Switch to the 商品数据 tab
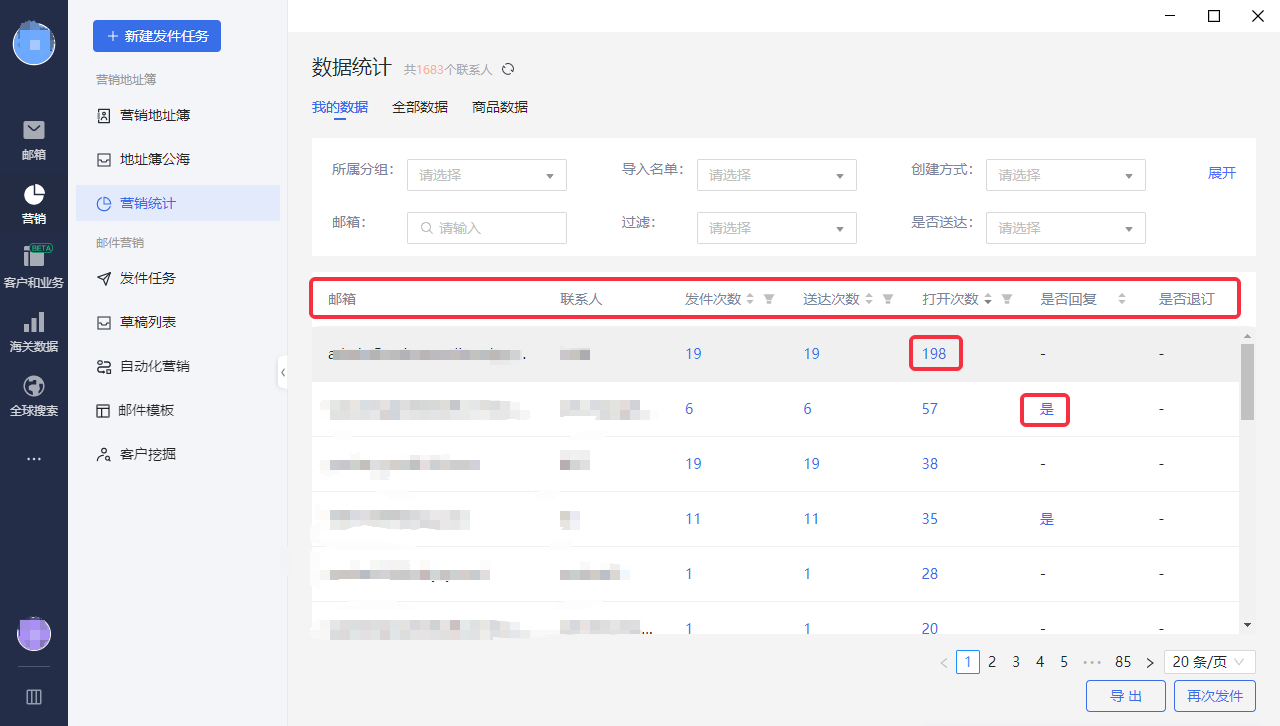1280x726 pixels. (x=500, y=107)
